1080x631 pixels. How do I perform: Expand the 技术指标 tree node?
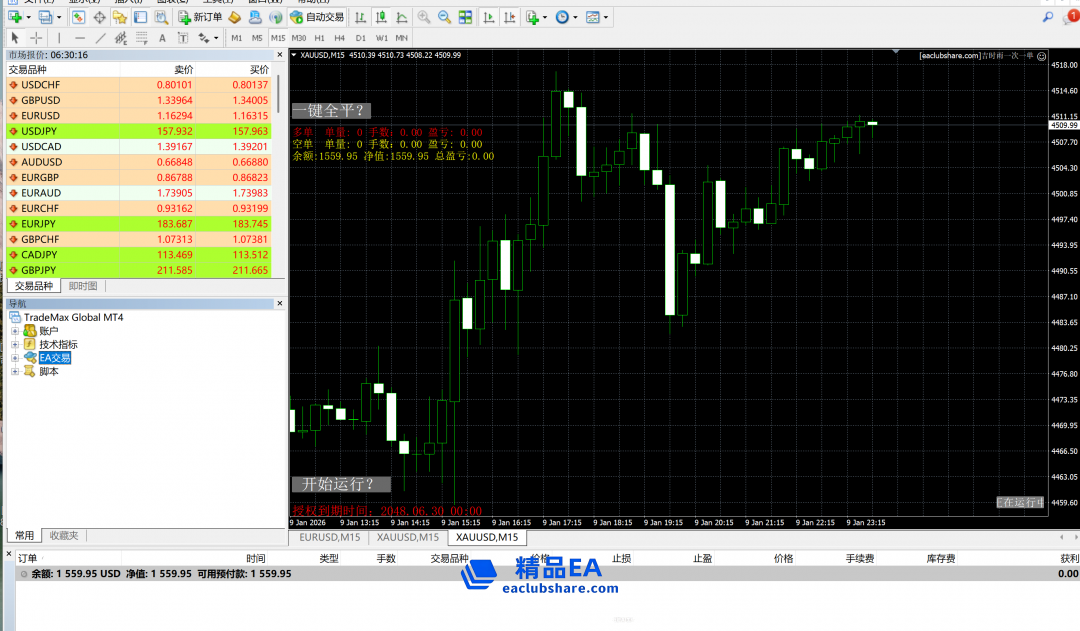pos(15,344)
